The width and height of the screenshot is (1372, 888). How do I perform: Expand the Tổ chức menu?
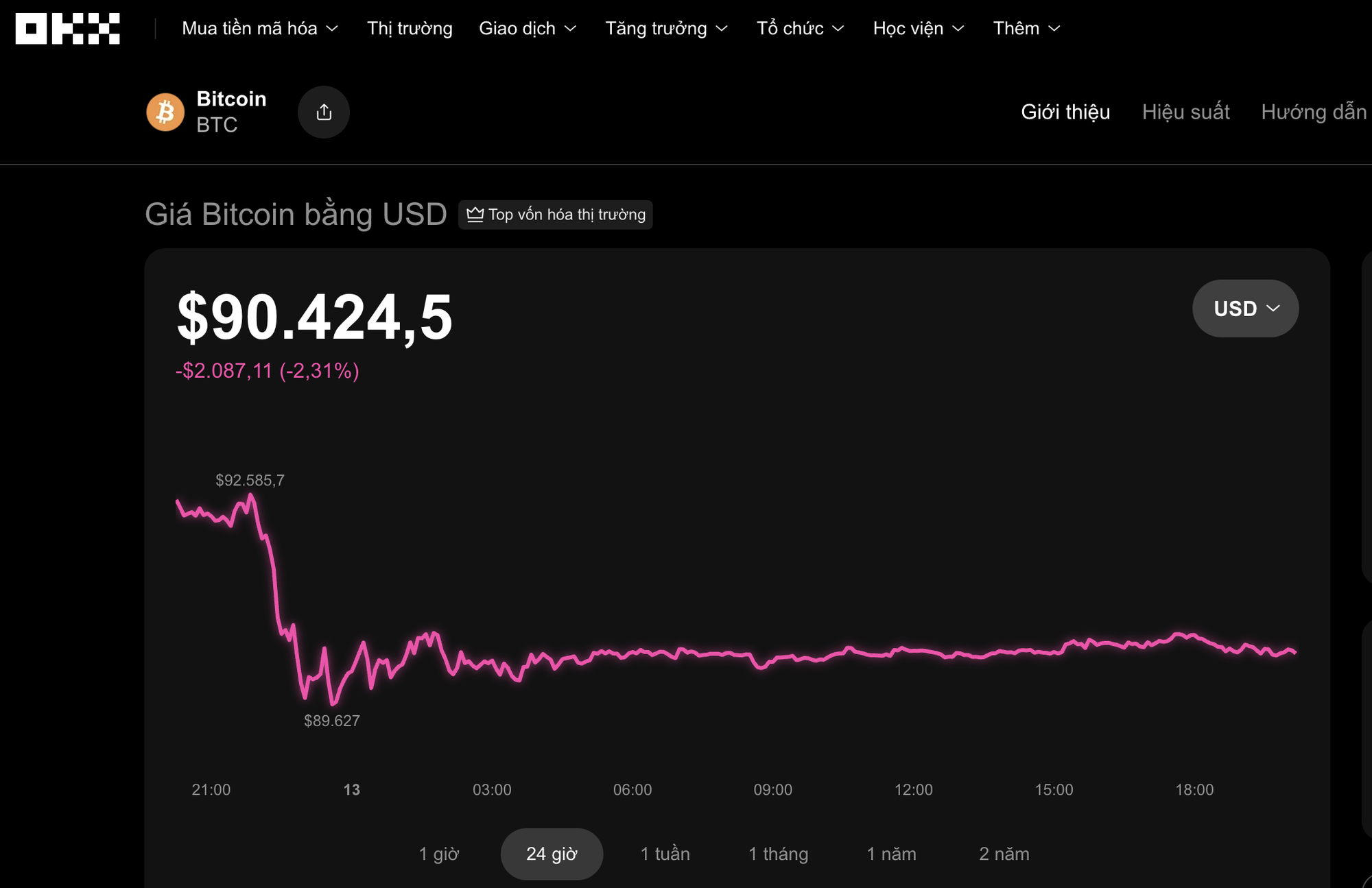pyautogui.click(x=801, y=28)
